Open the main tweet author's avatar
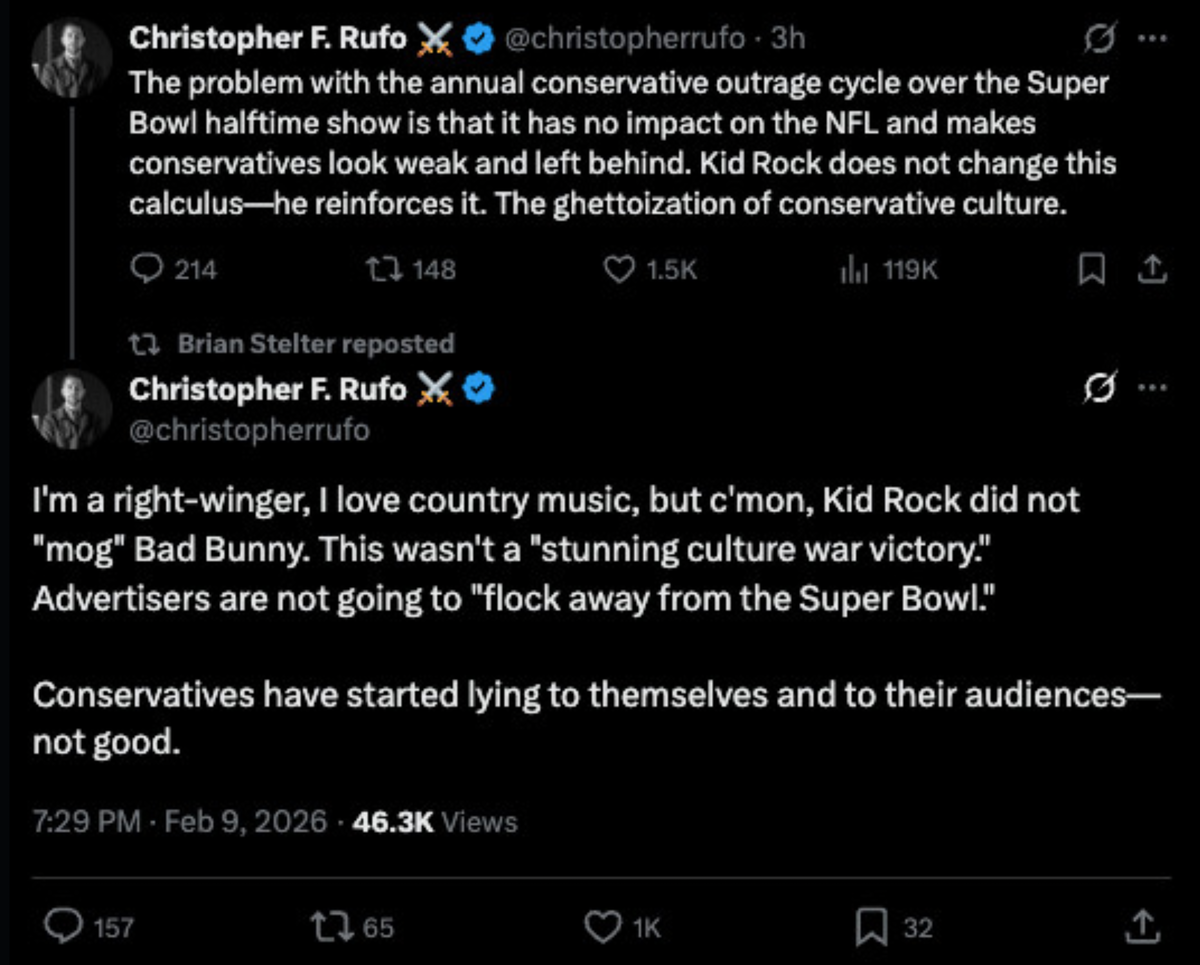Viewport: 1200px width, 965px height. tap(71, 408)
